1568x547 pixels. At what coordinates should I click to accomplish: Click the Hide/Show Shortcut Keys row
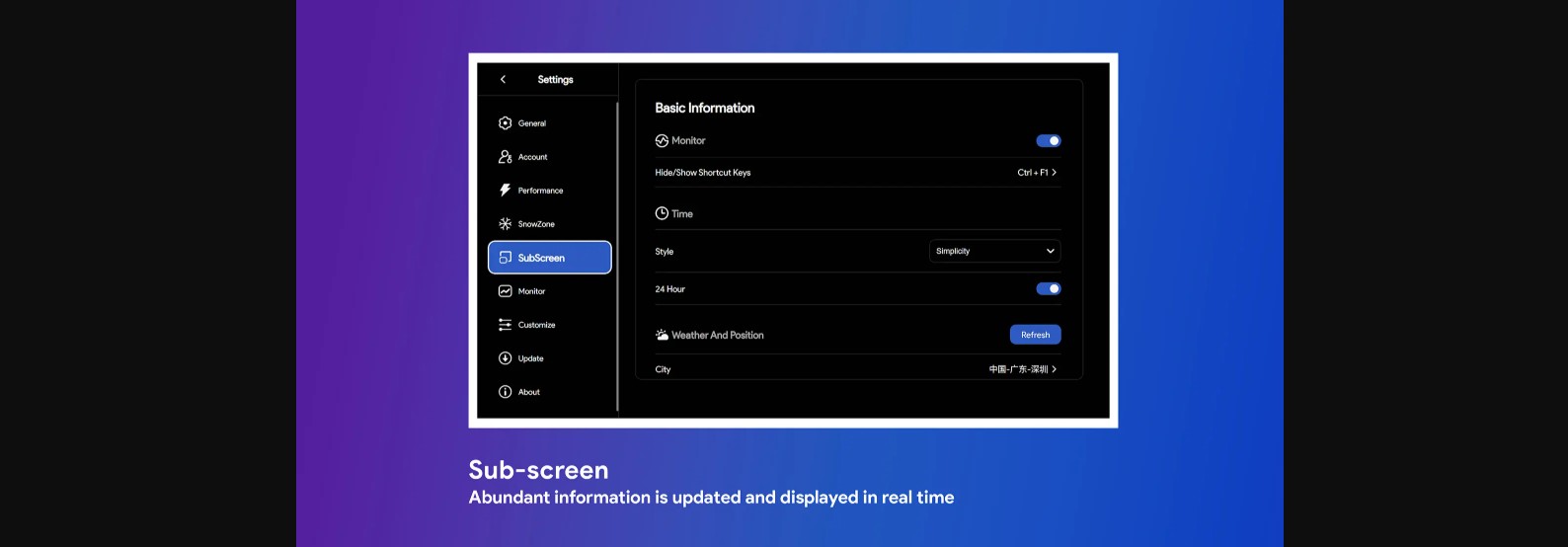pyautogui.click(x=703, y=173)
